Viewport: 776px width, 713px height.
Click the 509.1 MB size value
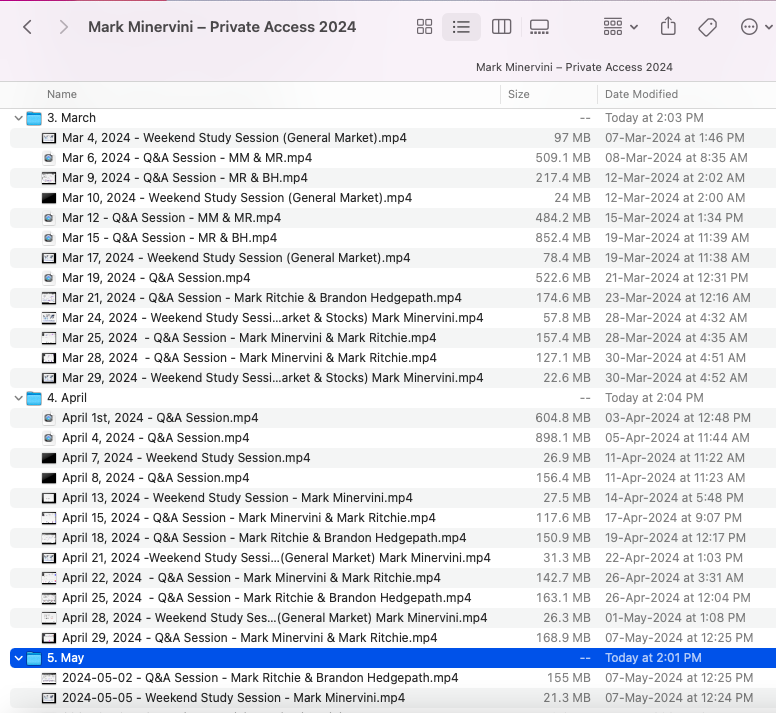[563, 158]
